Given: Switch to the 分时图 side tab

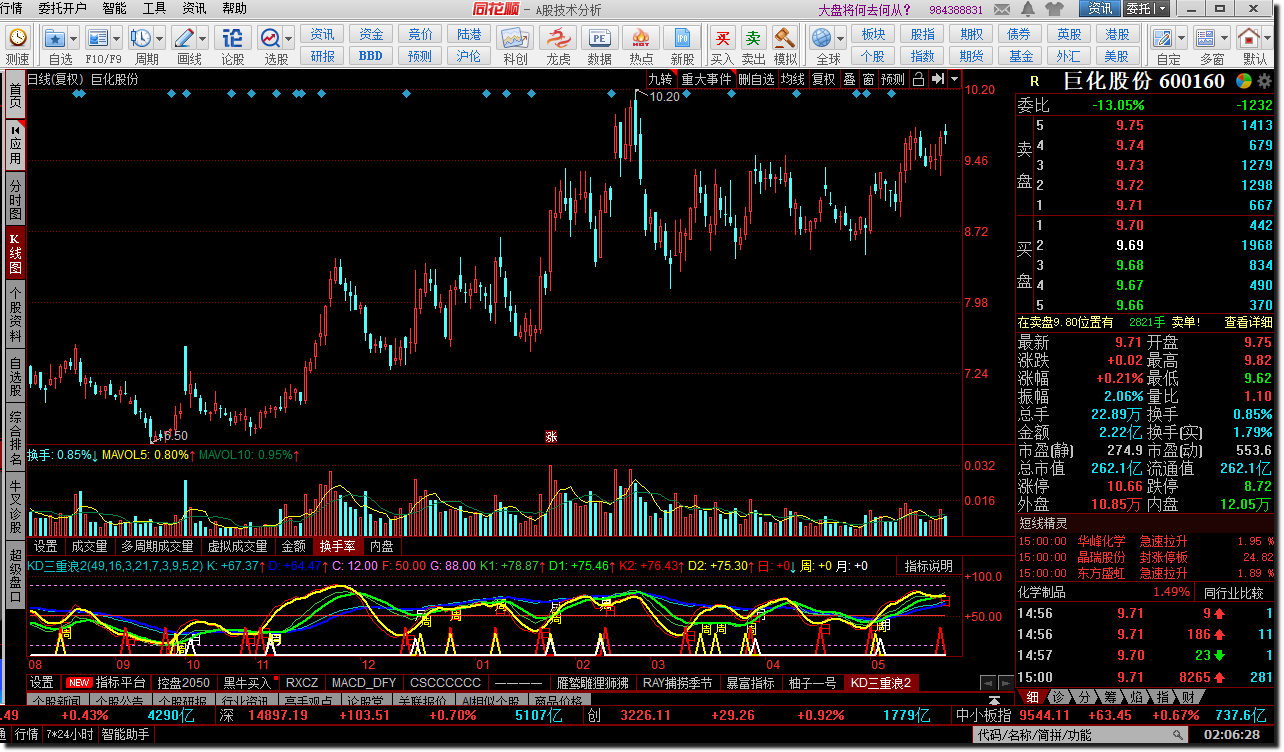Looking at the screenshot, I should point(15,199).
